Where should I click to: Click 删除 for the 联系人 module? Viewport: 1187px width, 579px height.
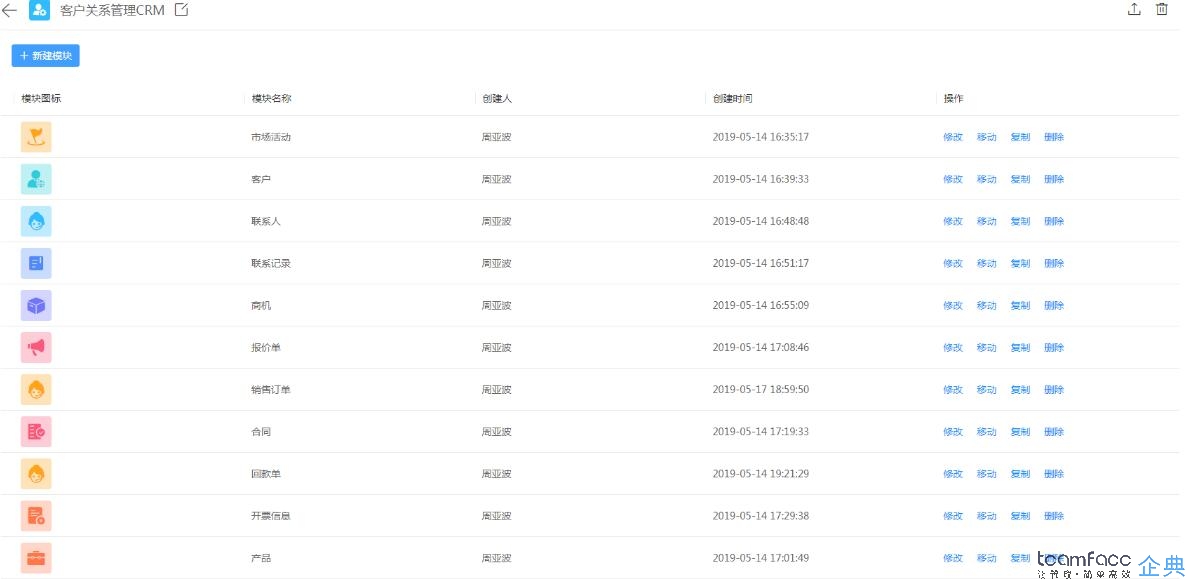click(1054, 222)
